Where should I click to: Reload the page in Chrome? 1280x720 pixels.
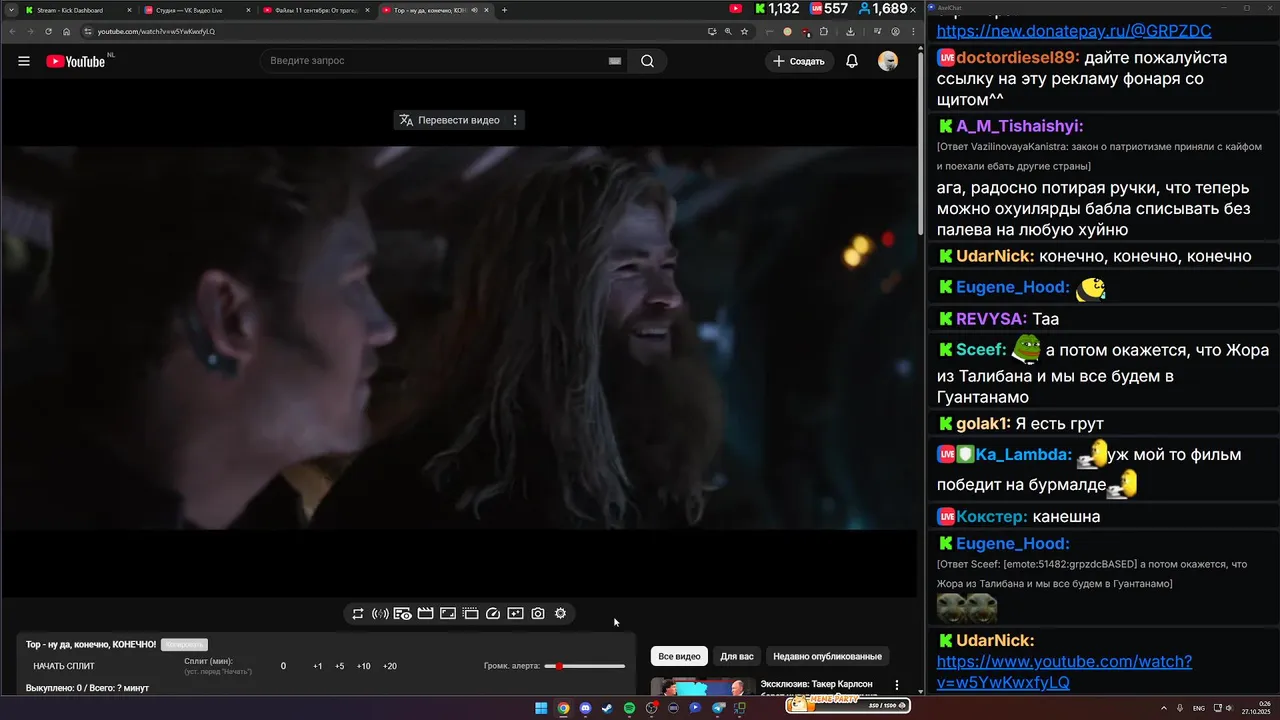(x=48, y=31)
